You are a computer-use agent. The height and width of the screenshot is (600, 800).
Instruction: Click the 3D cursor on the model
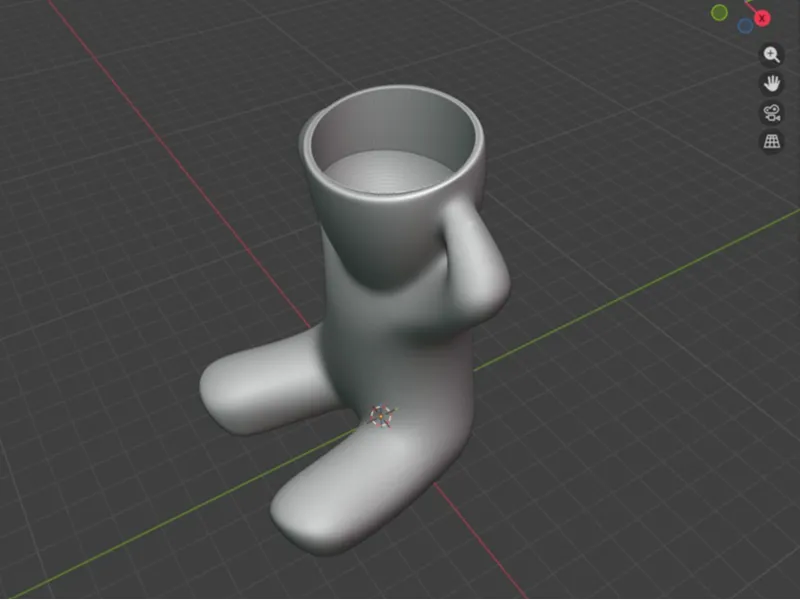(381, 417)
